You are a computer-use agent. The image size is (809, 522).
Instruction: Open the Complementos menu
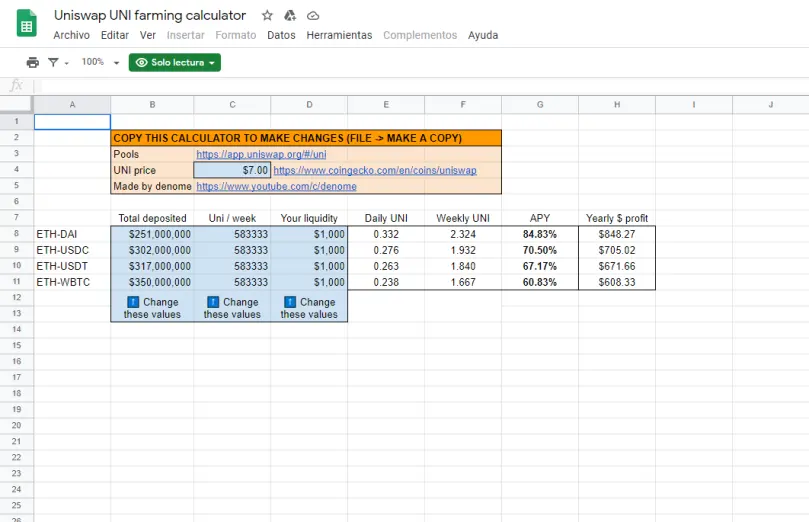click(x=420, y=35)
